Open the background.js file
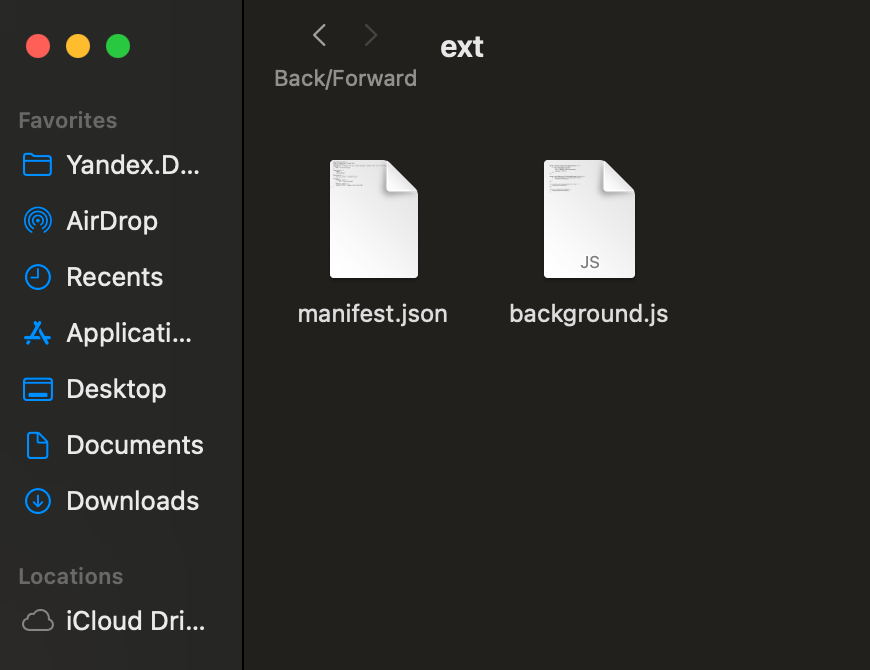Image resolution: width=870 pixels, height=670 pixels. coord(589,218)
